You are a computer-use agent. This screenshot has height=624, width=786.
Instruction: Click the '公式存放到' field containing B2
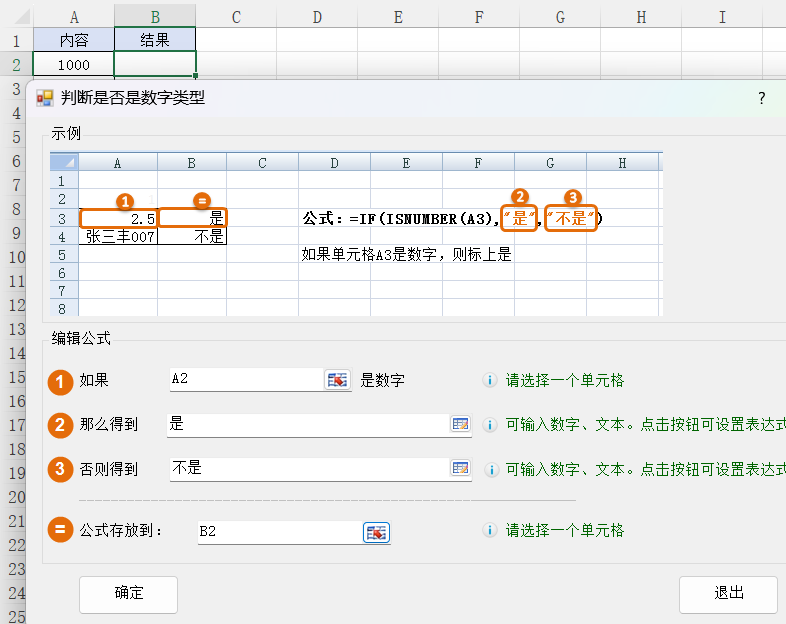tap(278, 532)
